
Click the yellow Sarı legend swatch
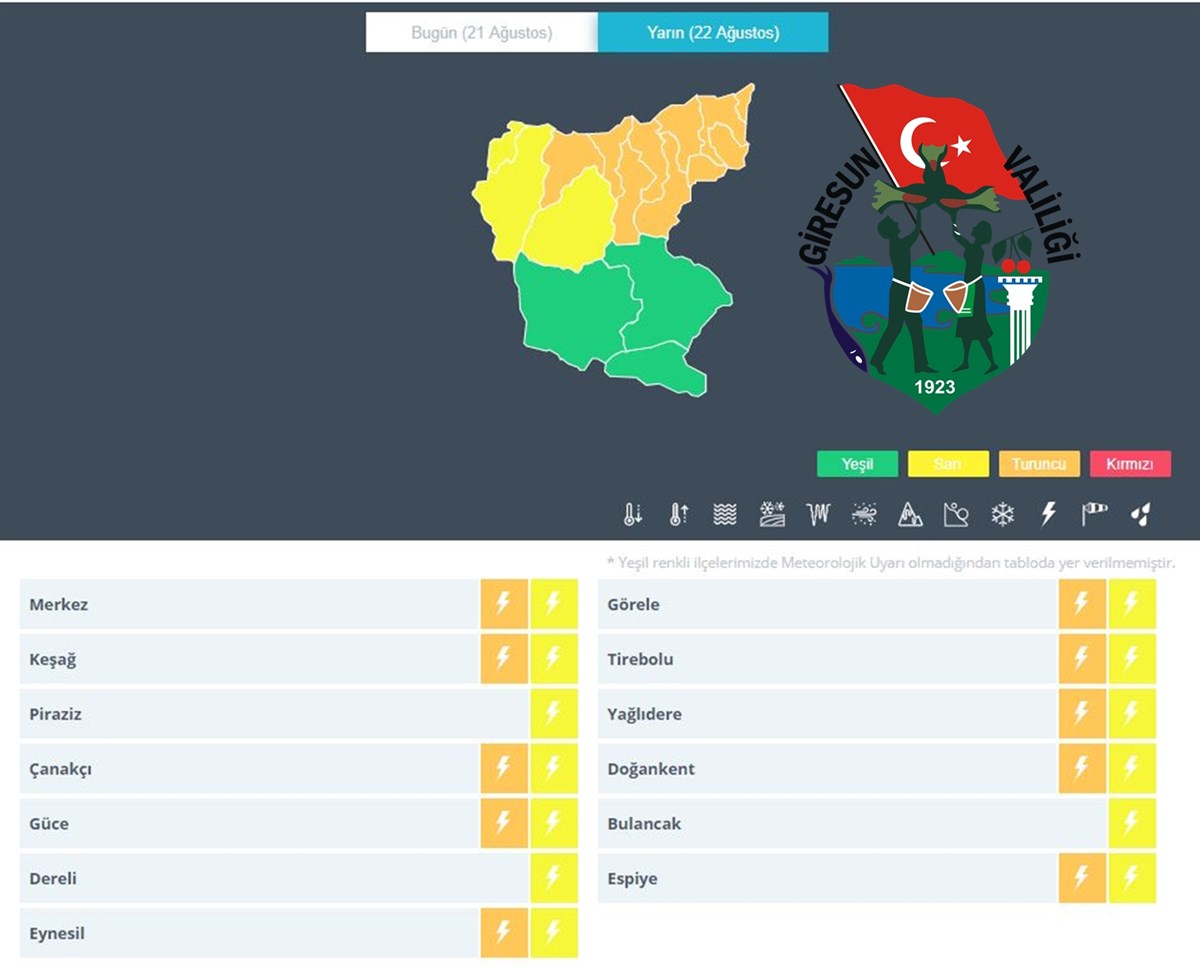[948, 464]
